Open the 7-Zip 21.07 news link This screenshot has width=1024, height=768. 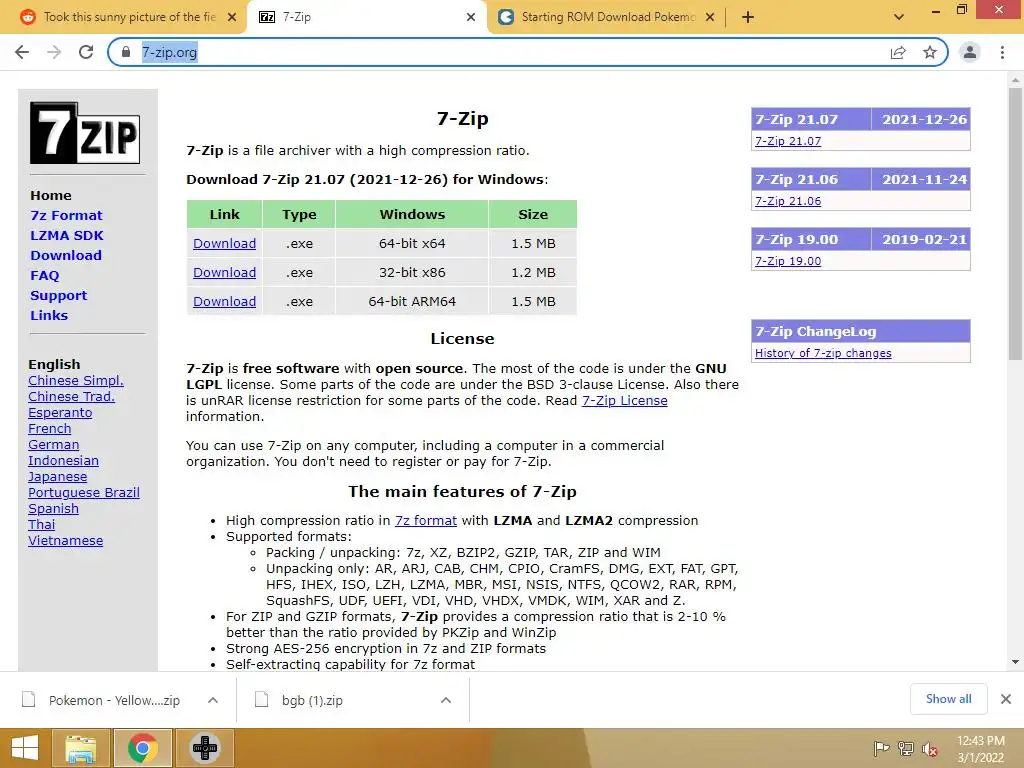pos(788,141)
